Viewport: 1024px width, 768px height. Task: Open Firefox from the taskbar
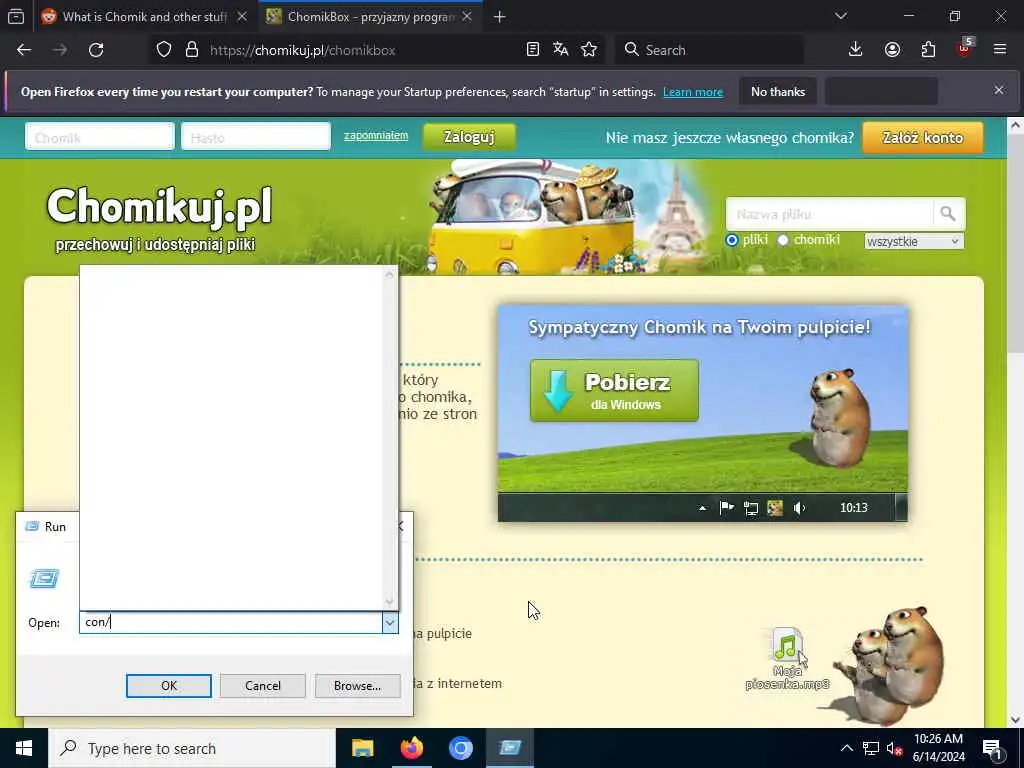click(411, 748)
